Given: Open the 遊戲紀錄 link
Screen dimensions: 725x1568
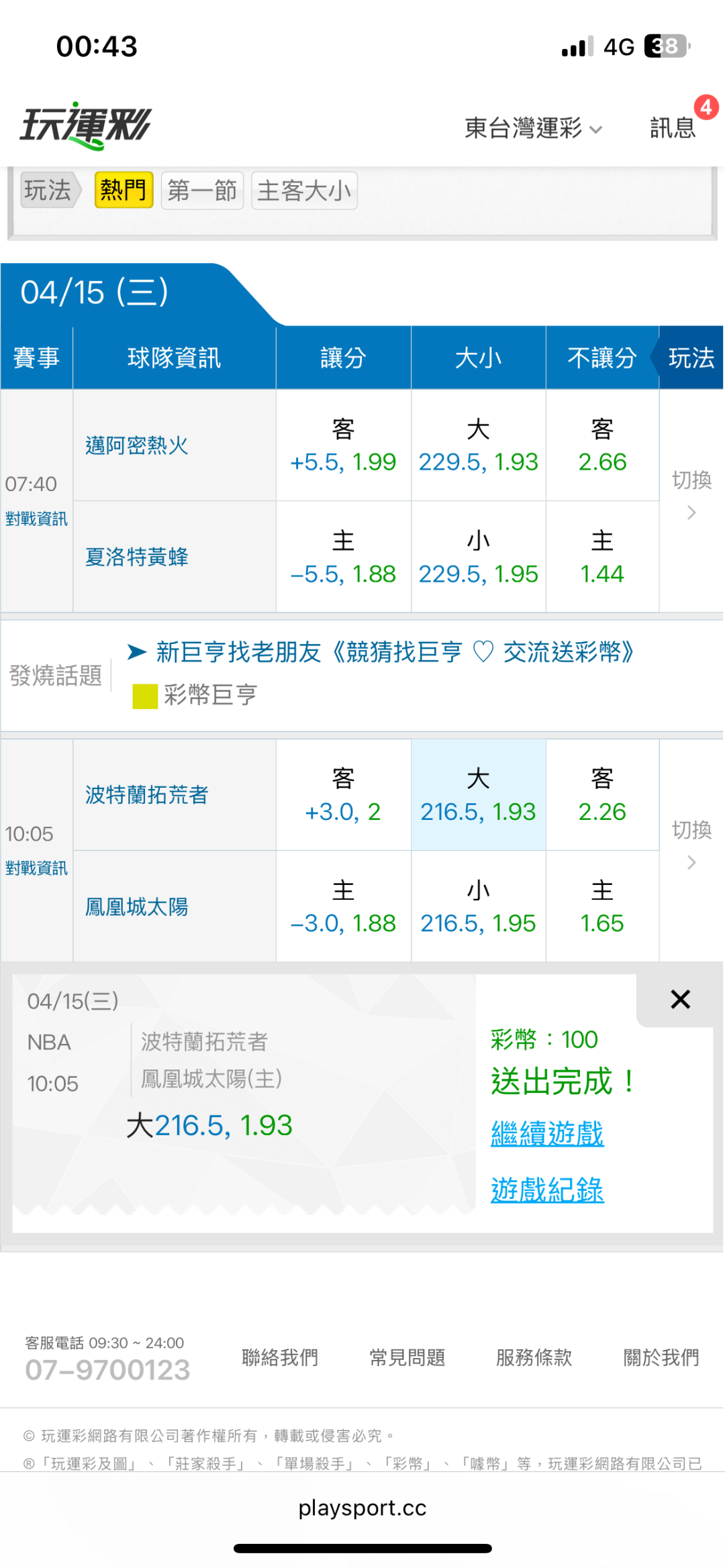Looking at the screenshot, I should click(x=547, y=1190).
